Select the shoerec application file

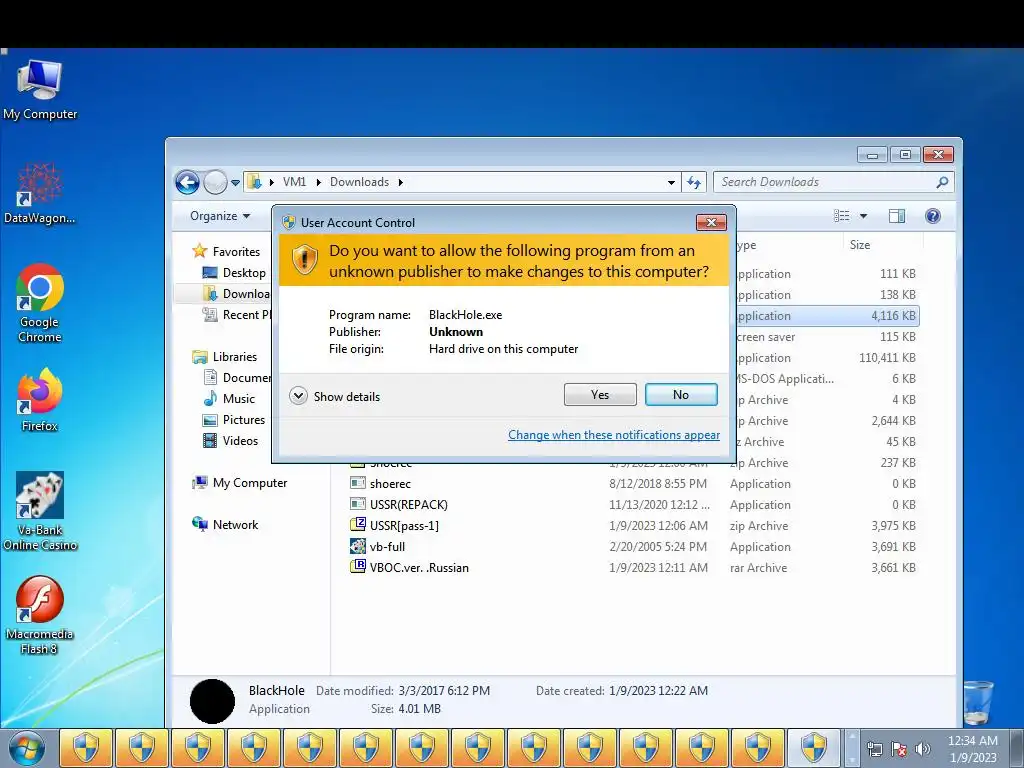(x=390, y=484)
